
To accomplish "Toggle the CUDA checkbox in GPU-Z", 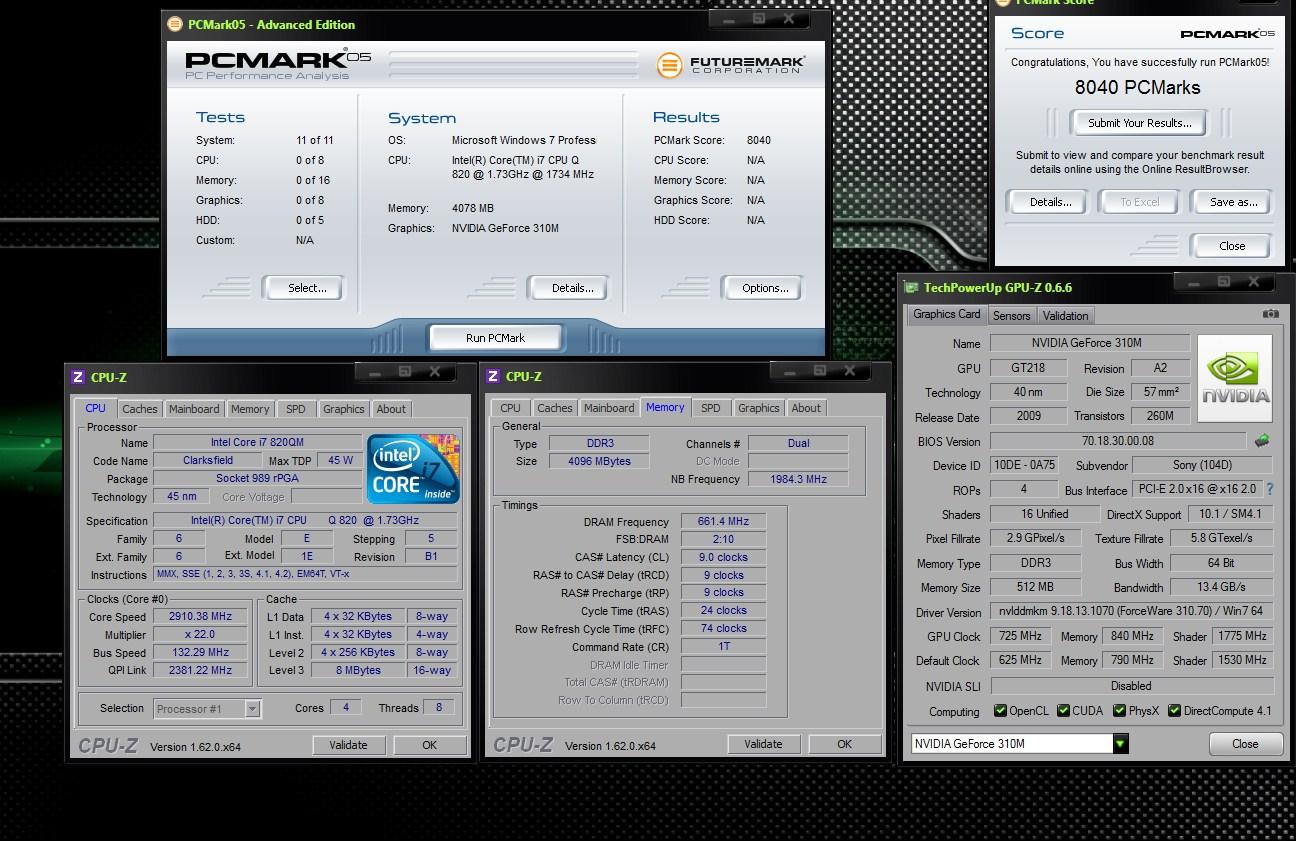I will [1063, 711].
